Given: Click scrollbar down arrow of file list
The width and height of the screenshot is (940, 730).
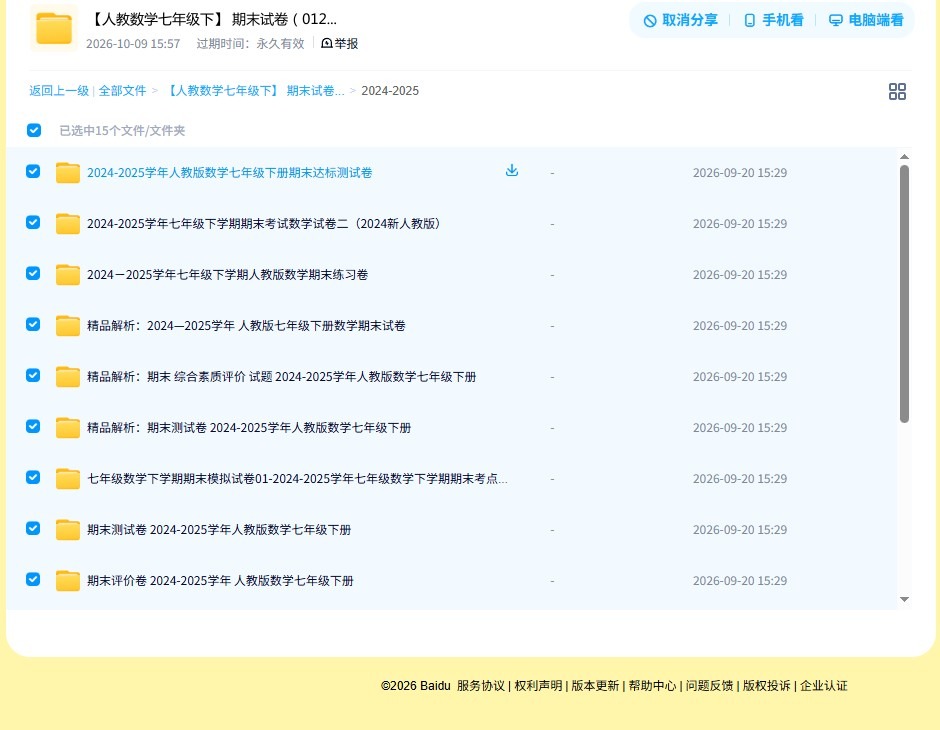Looking at the screenshot, I should click(904, 599).
